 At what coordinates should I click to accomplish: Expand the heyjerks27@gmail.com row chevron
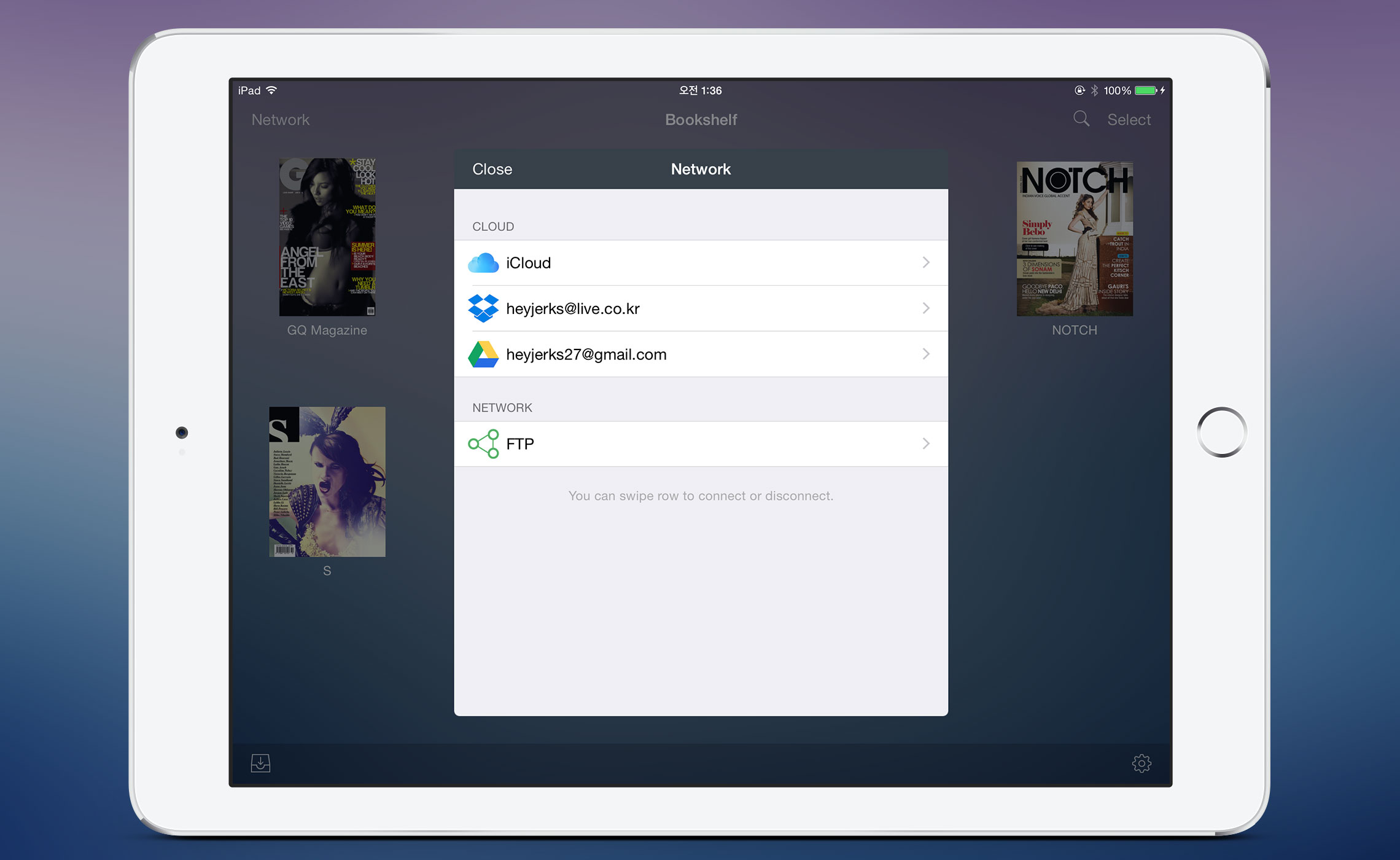[x=926, y=354]
